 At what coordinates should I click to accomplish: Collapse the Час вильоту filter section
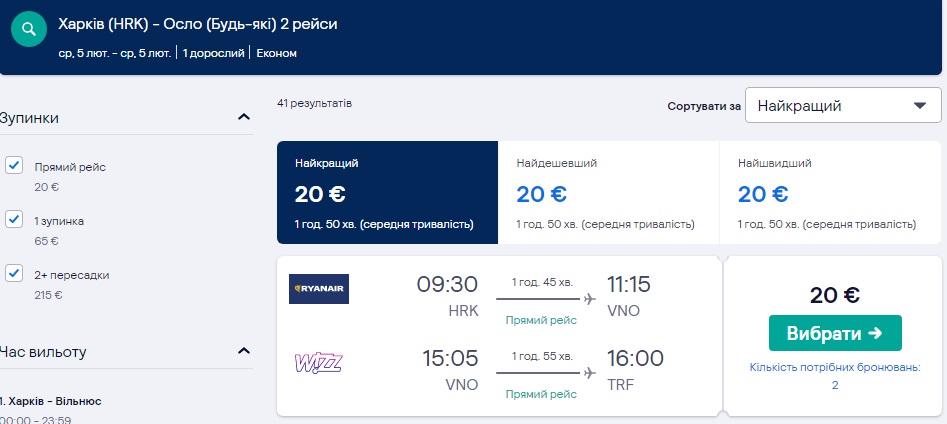(244, 351)
